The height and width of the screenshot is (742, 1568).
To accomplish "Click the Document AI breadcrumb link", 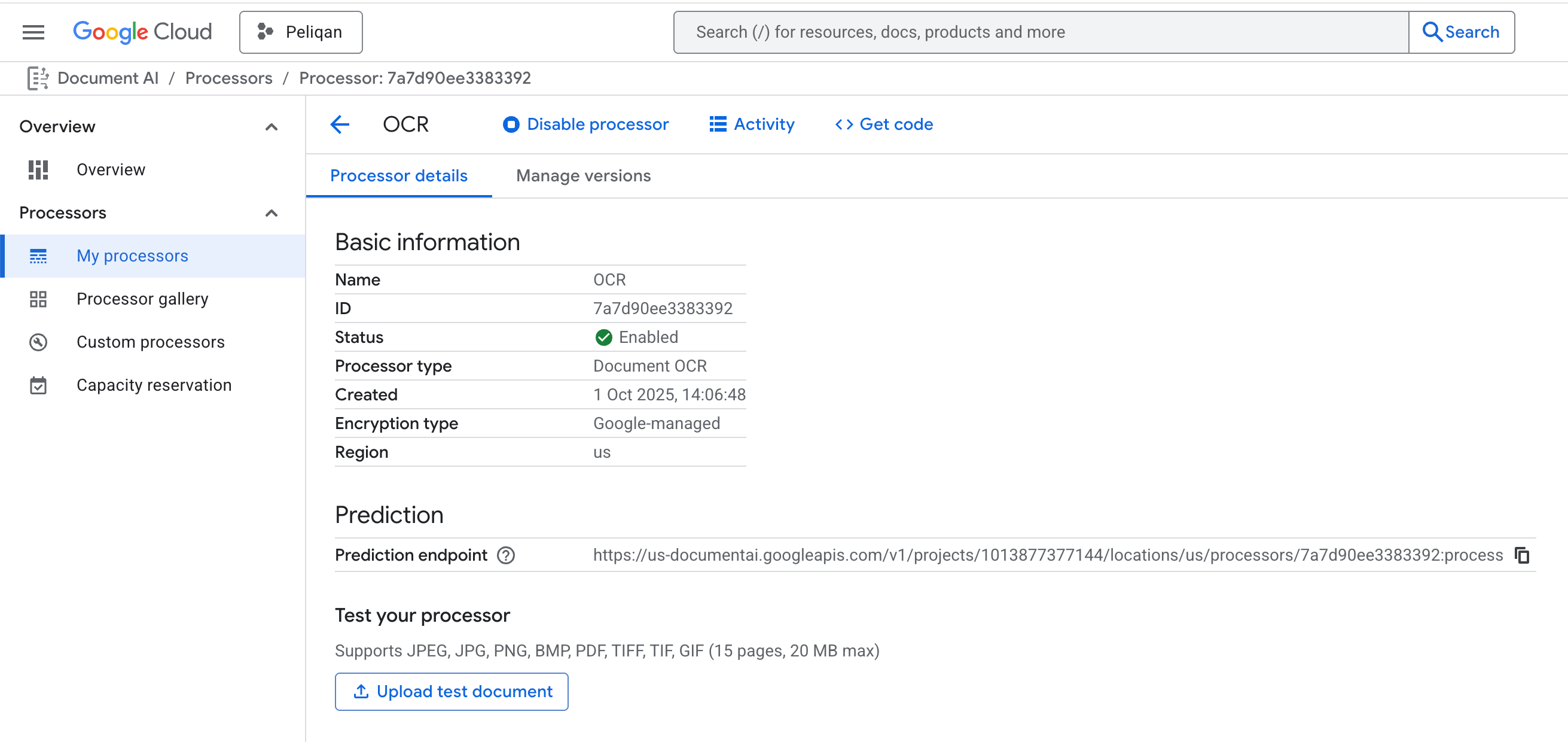I will (108, 78).
